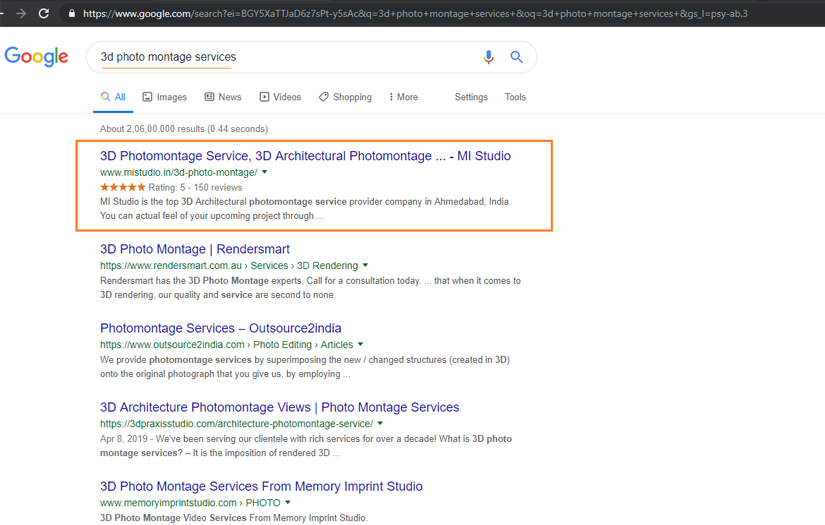Expand dropdown arrow beside memoryimprintstudio.com URL

tap(288, 502)
